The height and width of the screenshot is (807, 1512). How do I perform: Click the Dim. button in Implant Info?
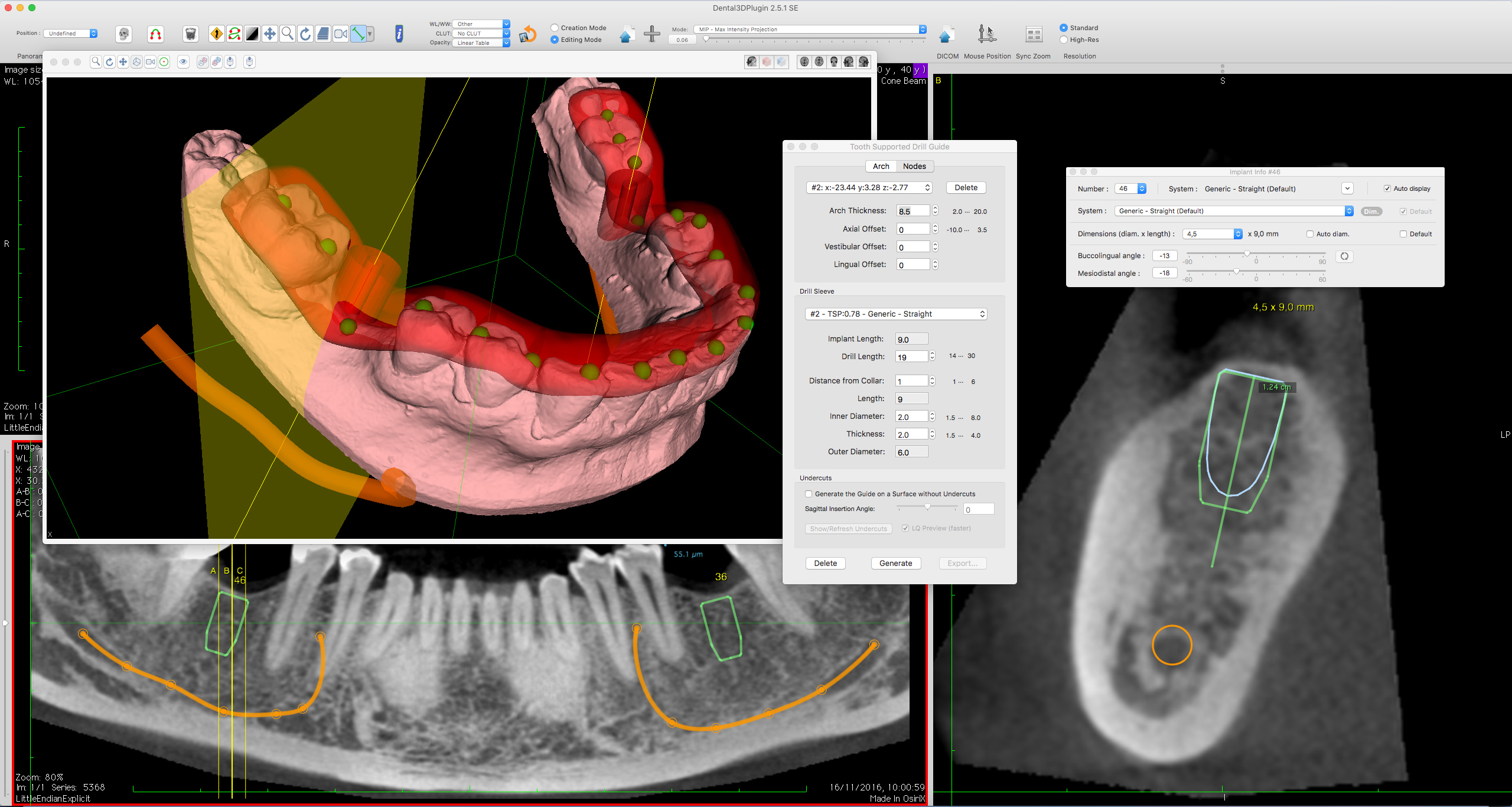(x=1371, y=211)
